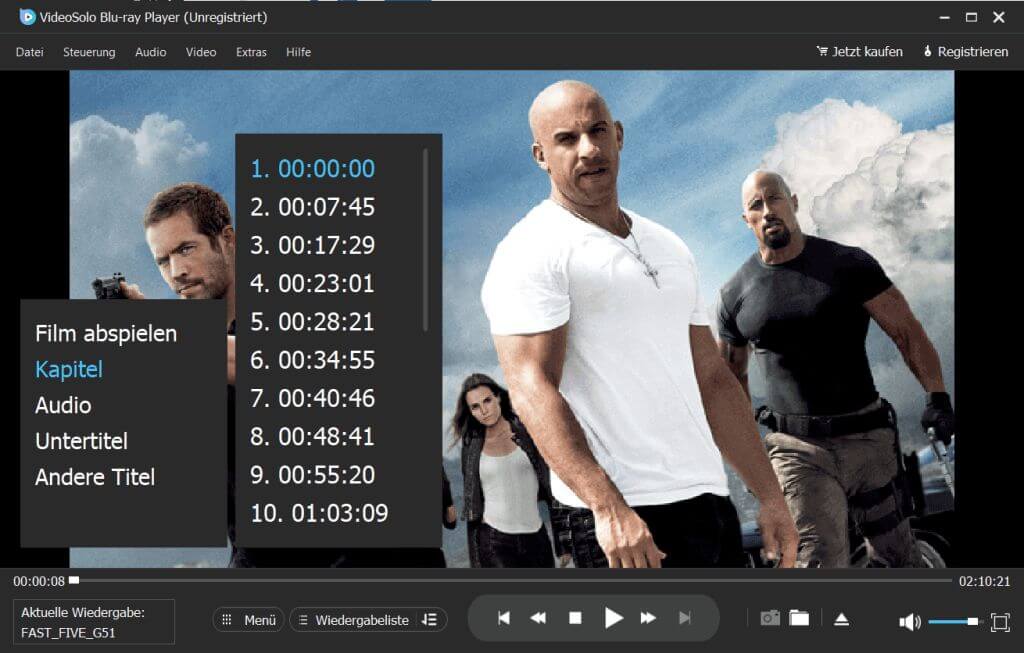Eject the disc using the eject icon

(843, 619)
